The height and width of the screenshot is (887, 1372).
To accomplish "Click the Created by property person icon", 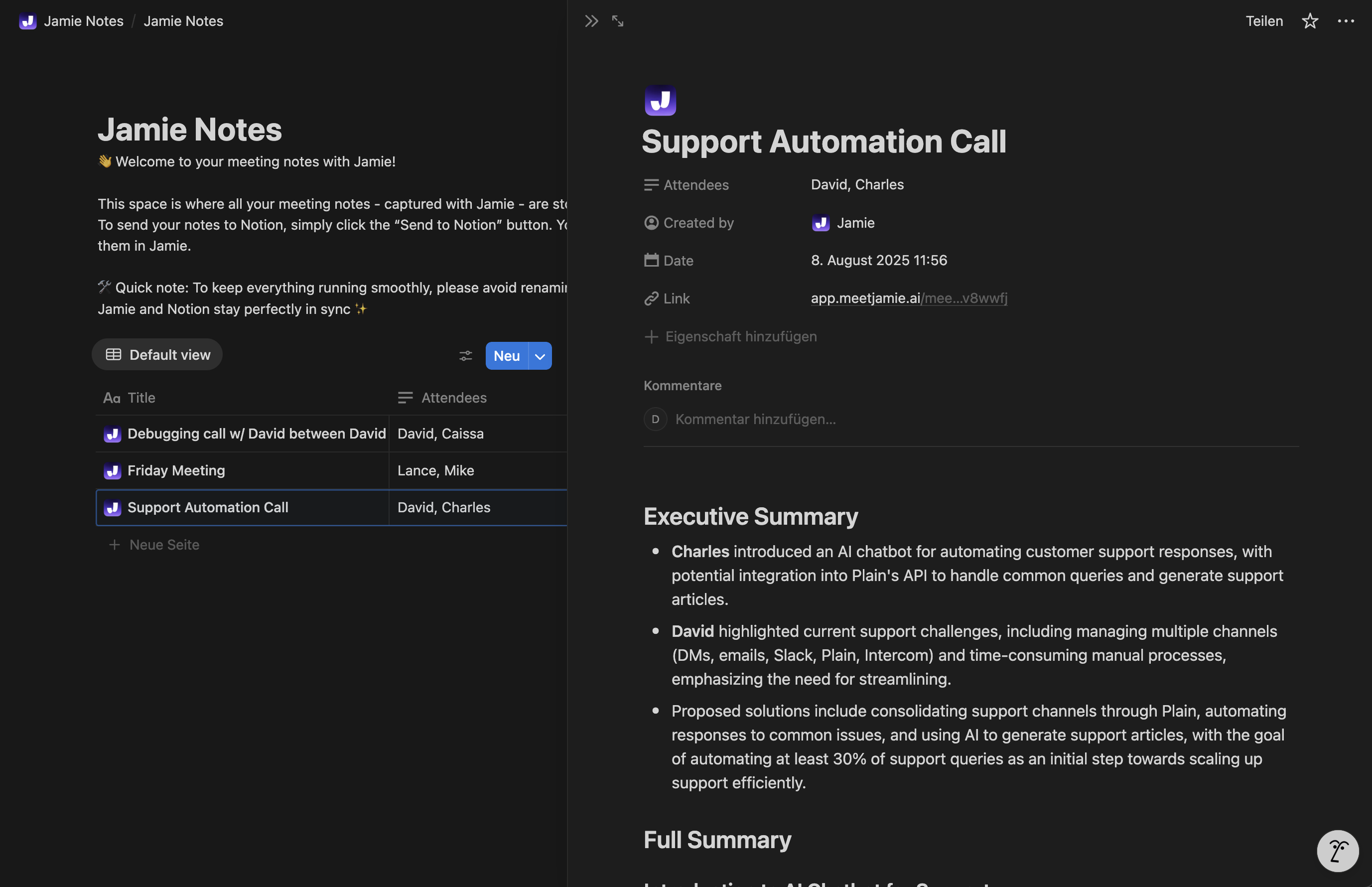I will tap(651, 223).
